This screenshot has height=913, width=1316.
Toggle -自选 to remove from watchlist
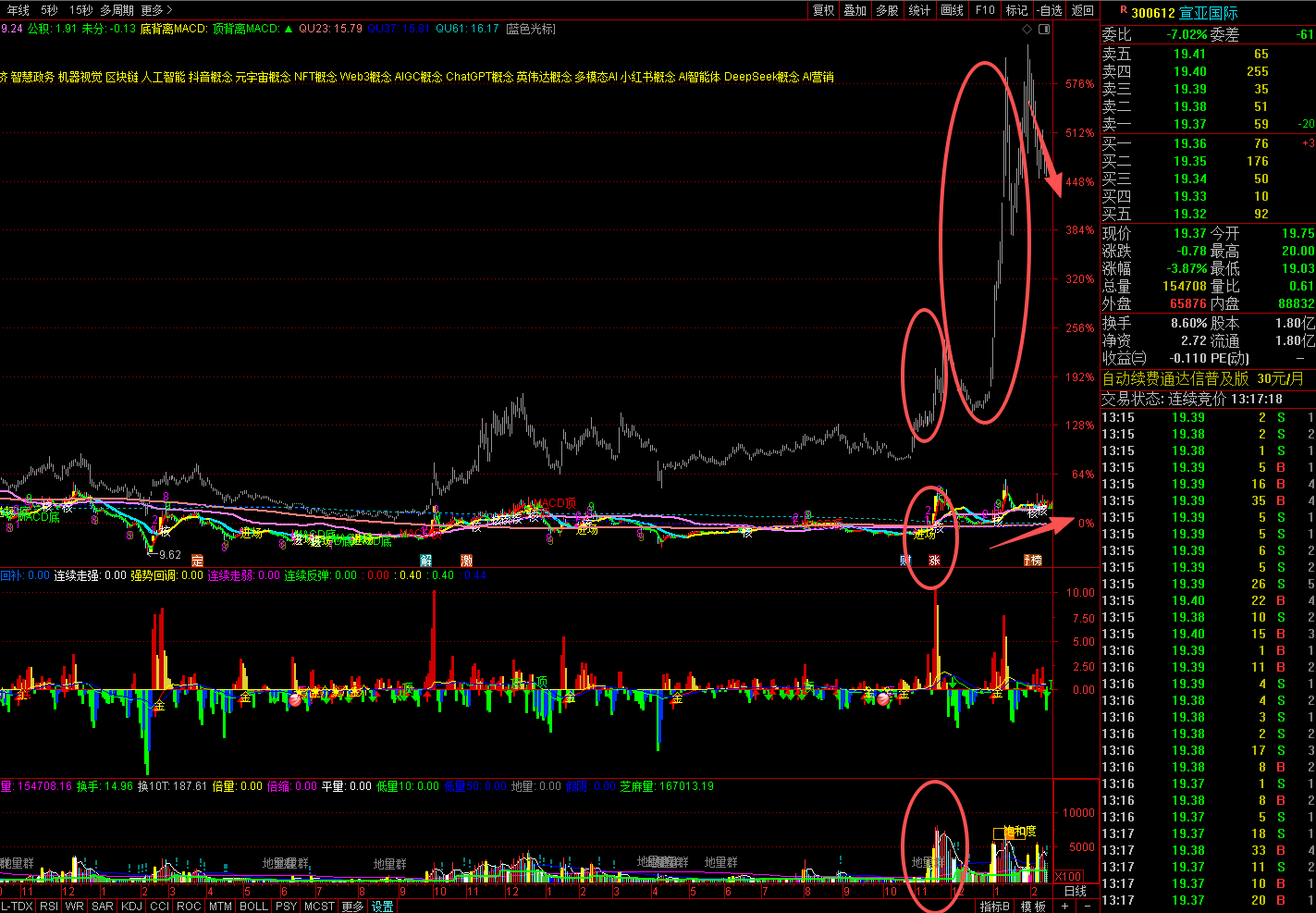(1050, 10)
